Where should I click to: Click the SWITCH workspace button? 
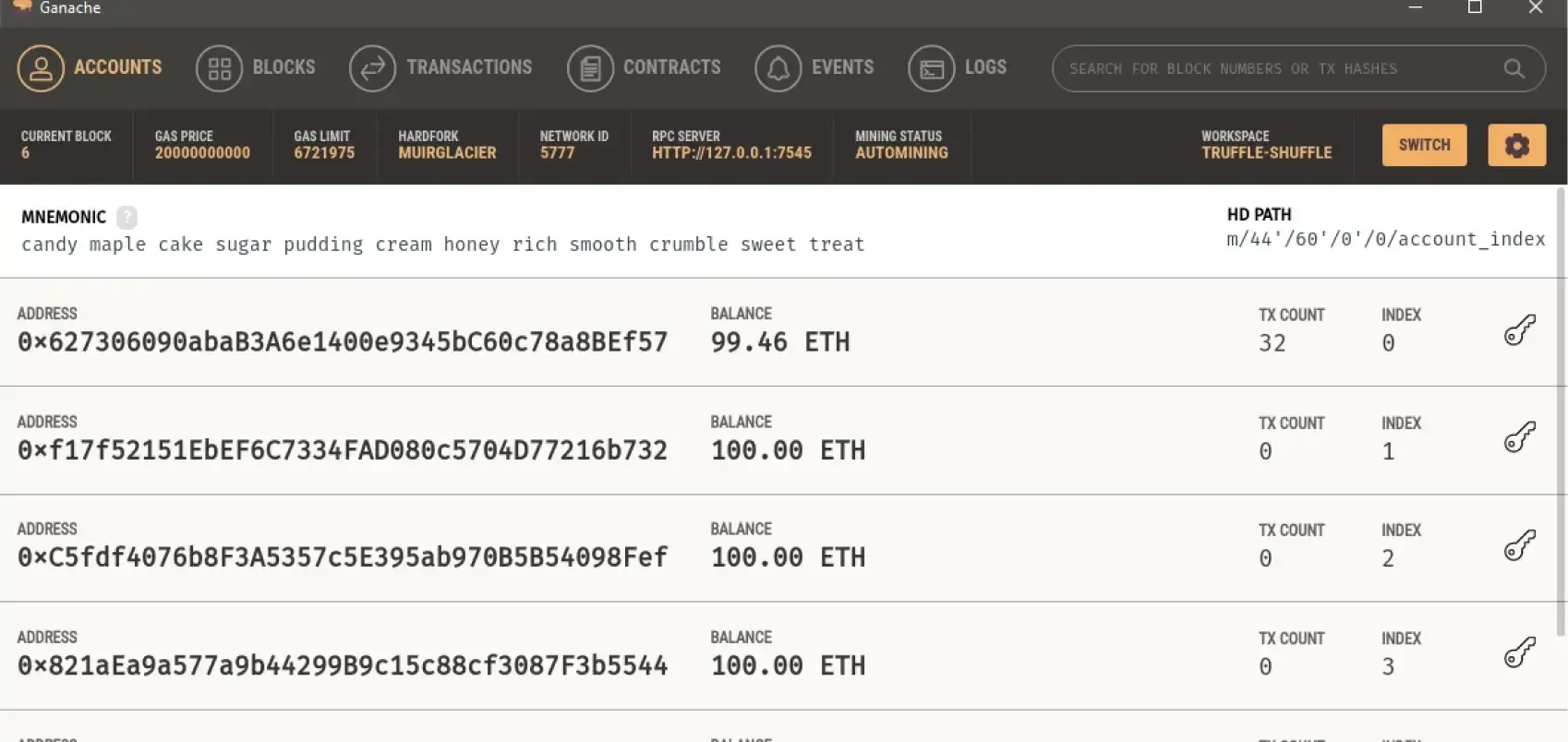pyautogui.click(x=1424, y=145)
